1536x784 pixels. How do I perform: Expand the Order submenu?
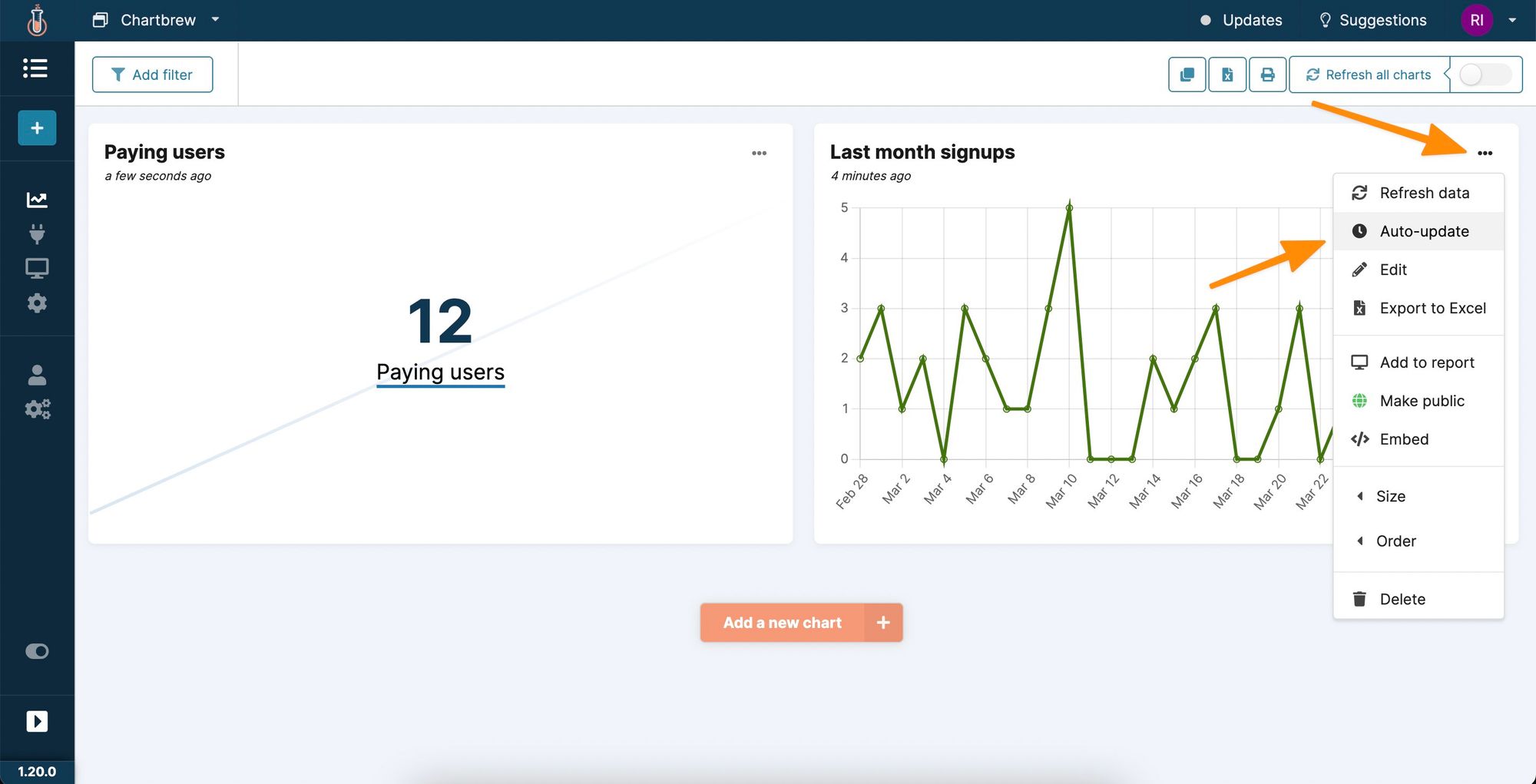tap(1395, 541)
